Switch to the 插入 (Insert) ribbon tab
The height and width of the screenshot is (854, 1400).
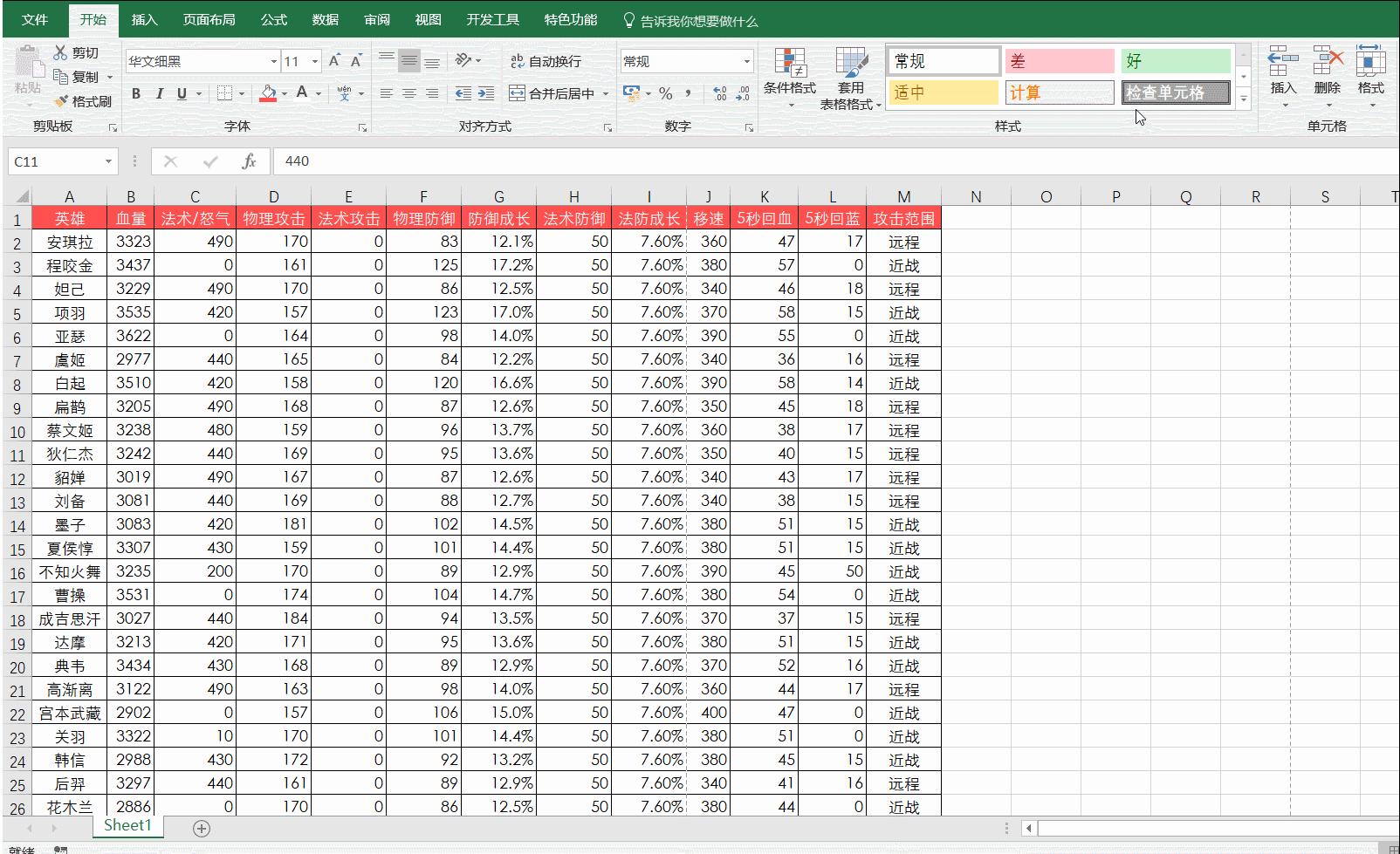(x=144, y=20)
